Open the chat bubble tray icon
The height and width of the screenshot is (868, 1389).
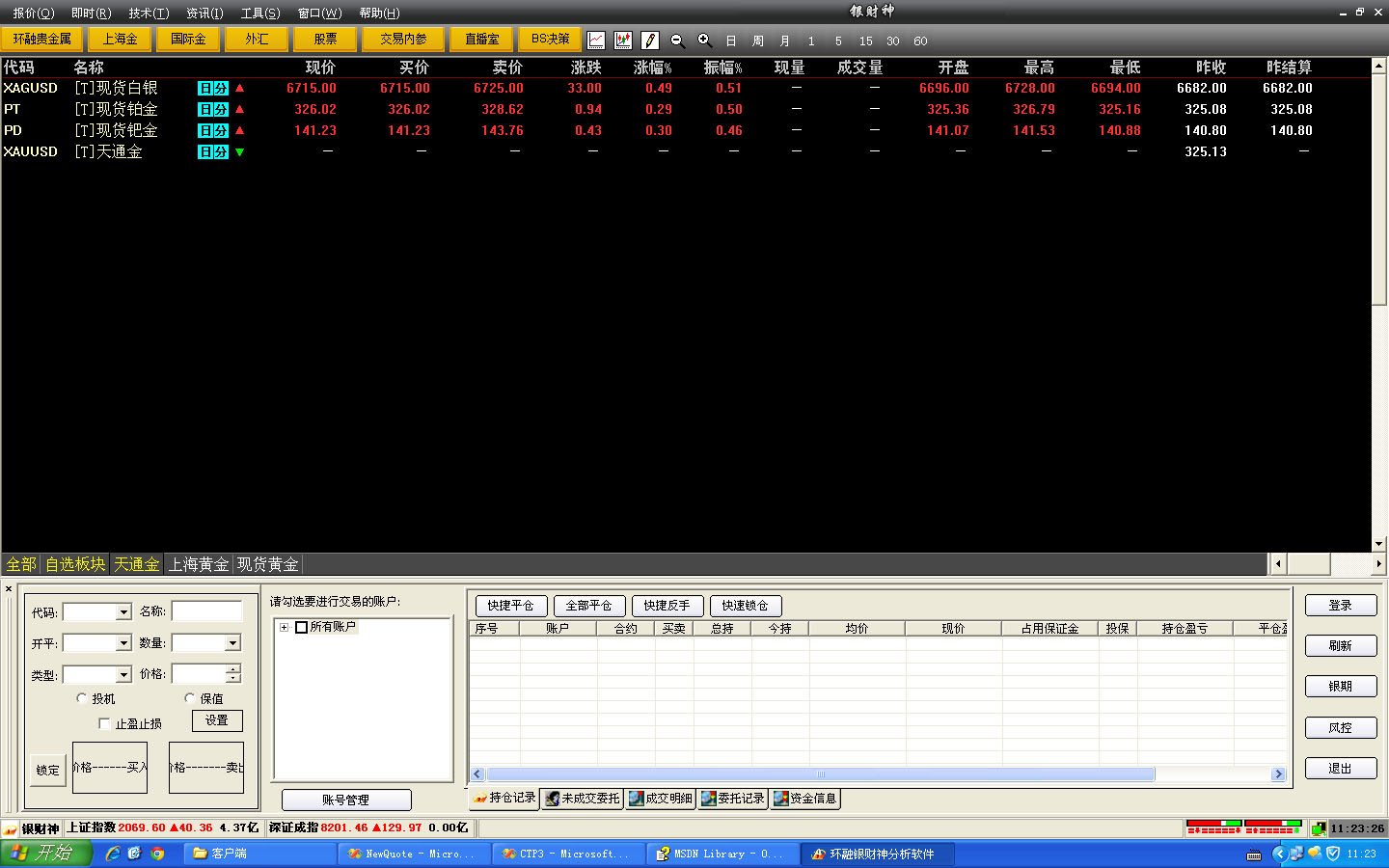[1315, 854]
